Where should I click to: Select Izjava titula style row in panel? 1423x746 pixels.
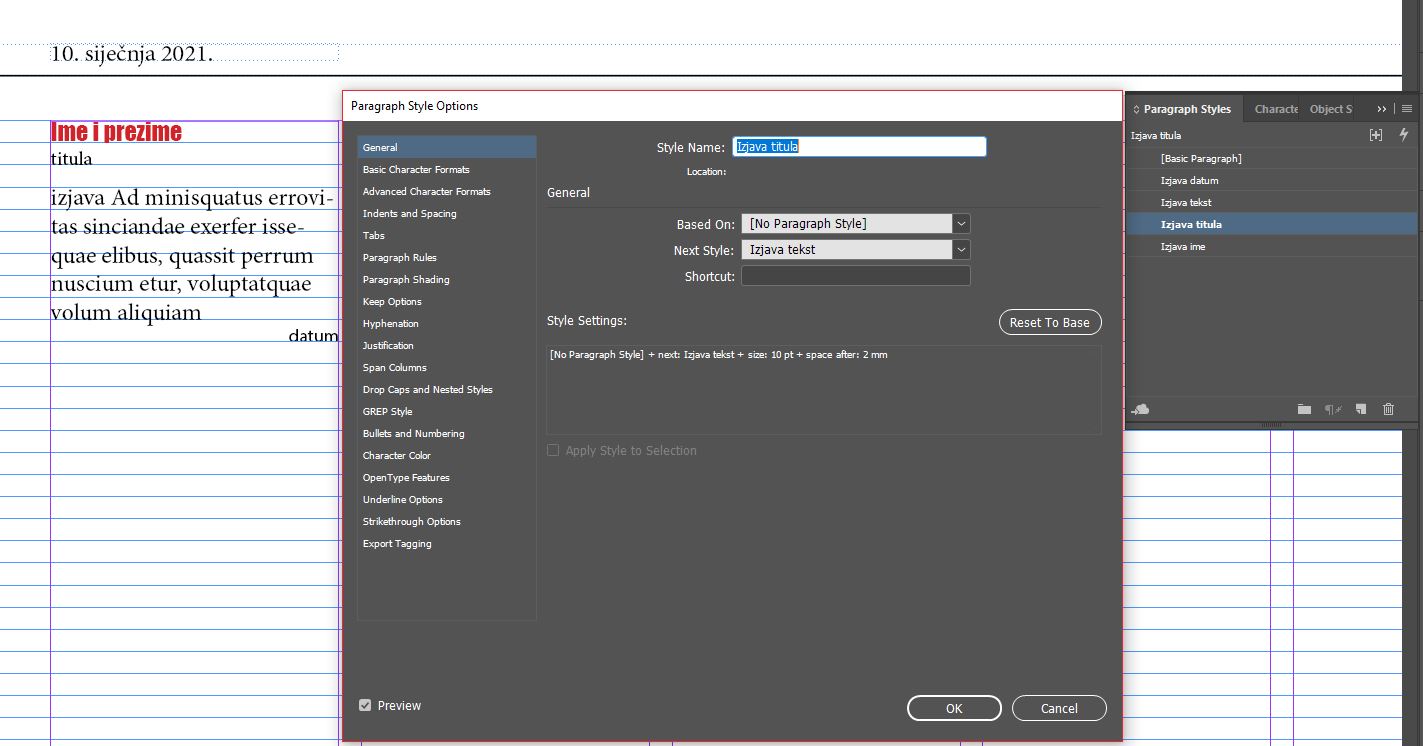(x=1273, y=224)
